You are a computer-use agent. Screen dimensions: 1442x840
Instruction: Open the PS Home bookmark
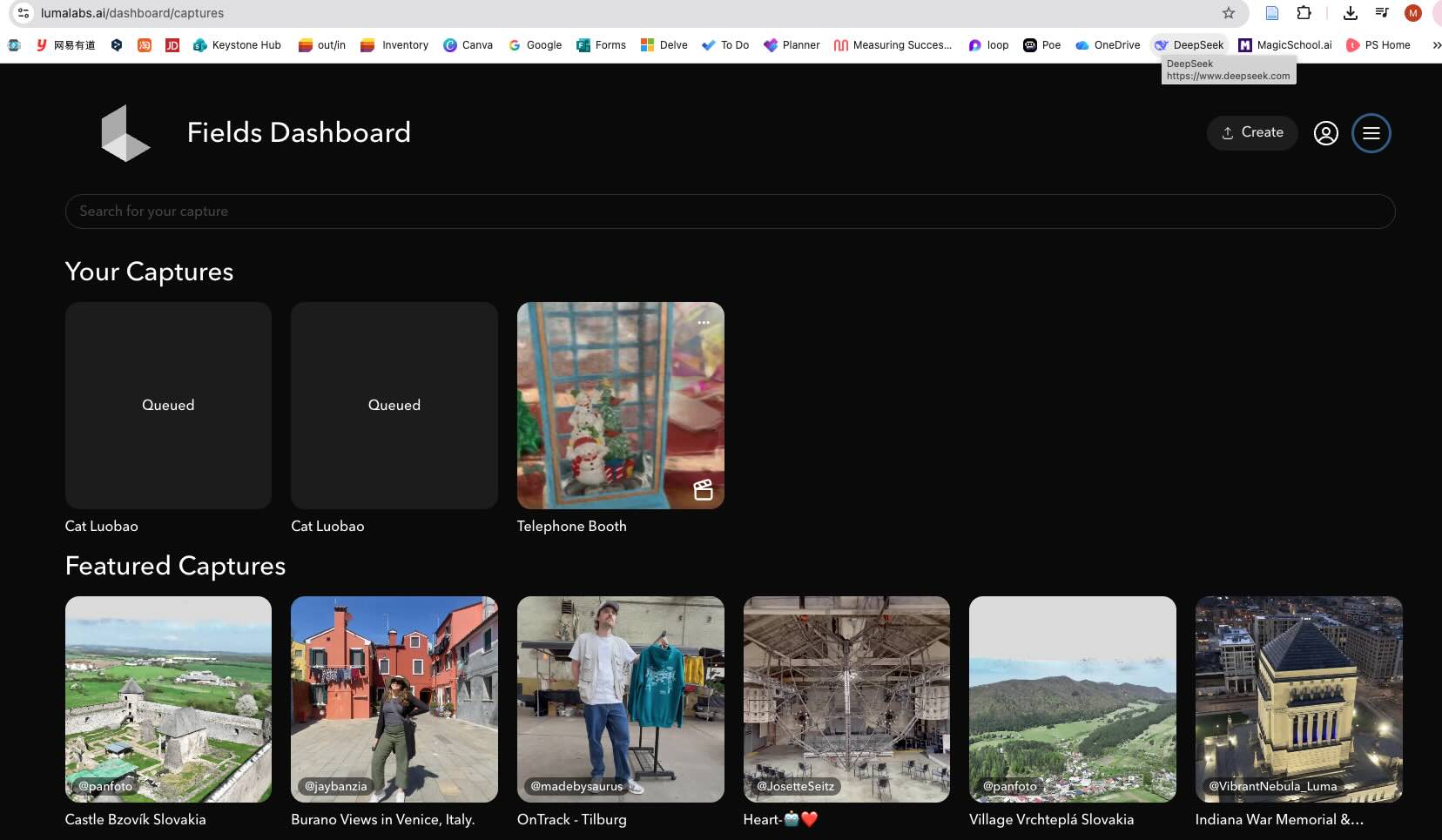[1378, 45]
